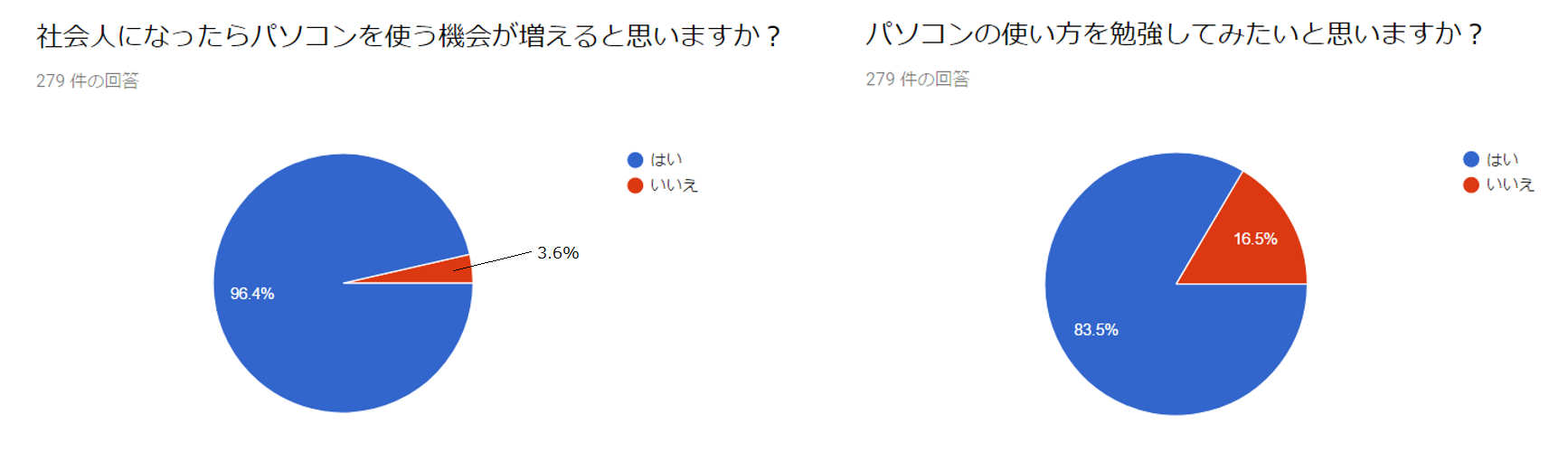Click the 279 件の回答 text under right title
Viewport: 1568px width, 452px height.
(x=917, y=80)
